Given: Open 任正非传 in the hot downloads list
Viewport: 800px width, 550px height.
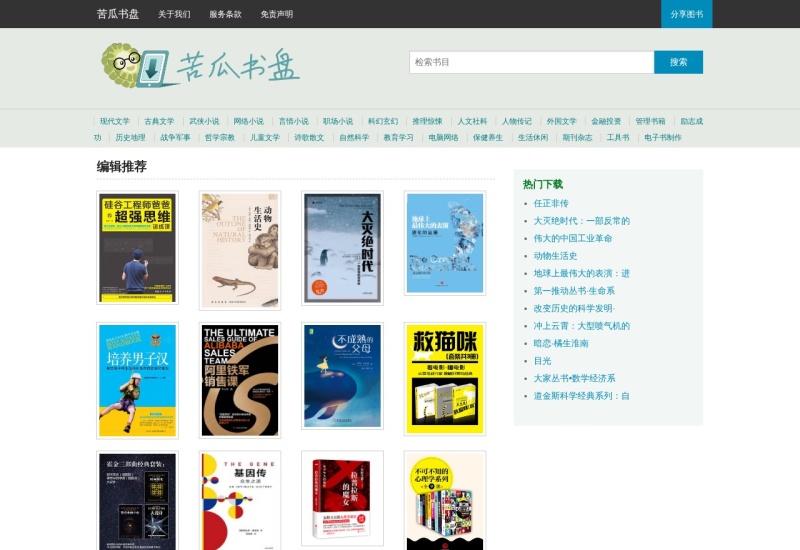Looking at the screenshot, I should pyautogui.click(x=551, y=203).
